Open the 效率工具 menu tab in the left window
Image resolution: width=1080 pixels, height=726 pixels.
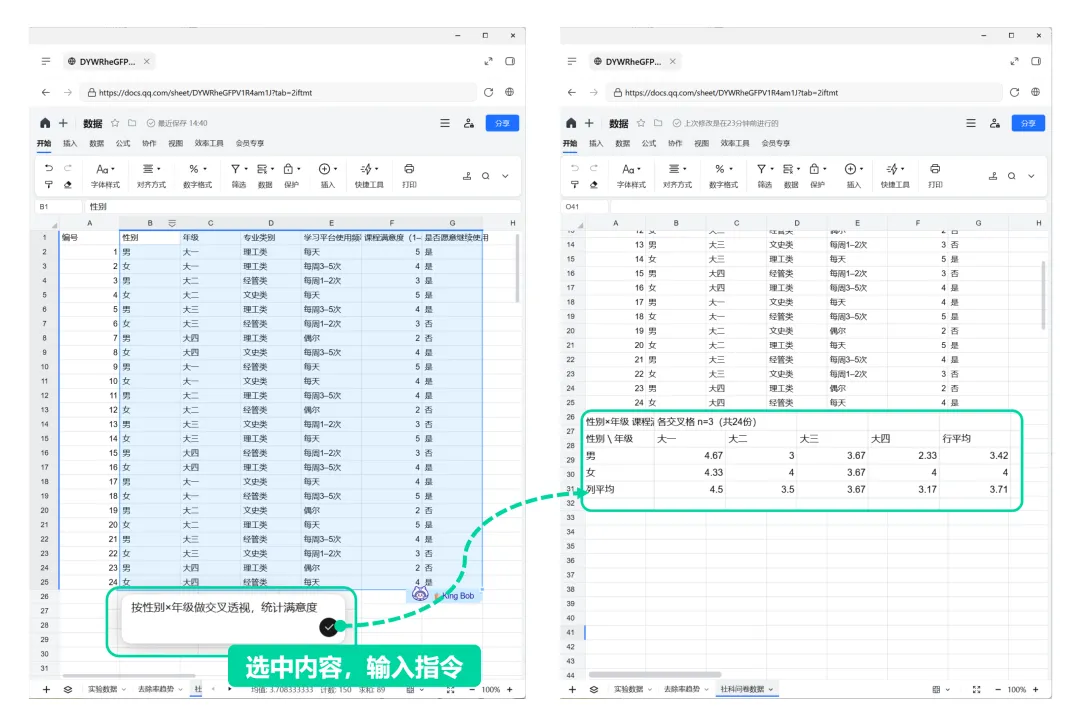click(209, 143)
